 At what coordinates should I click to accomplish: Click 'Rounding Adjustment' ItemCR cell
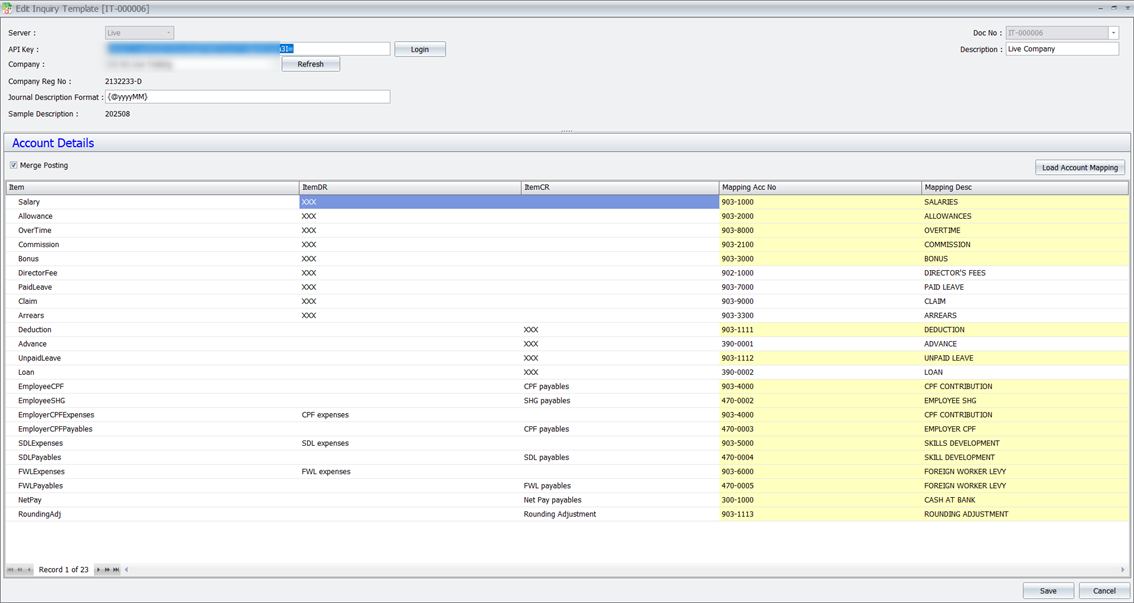tap(620, 514)
